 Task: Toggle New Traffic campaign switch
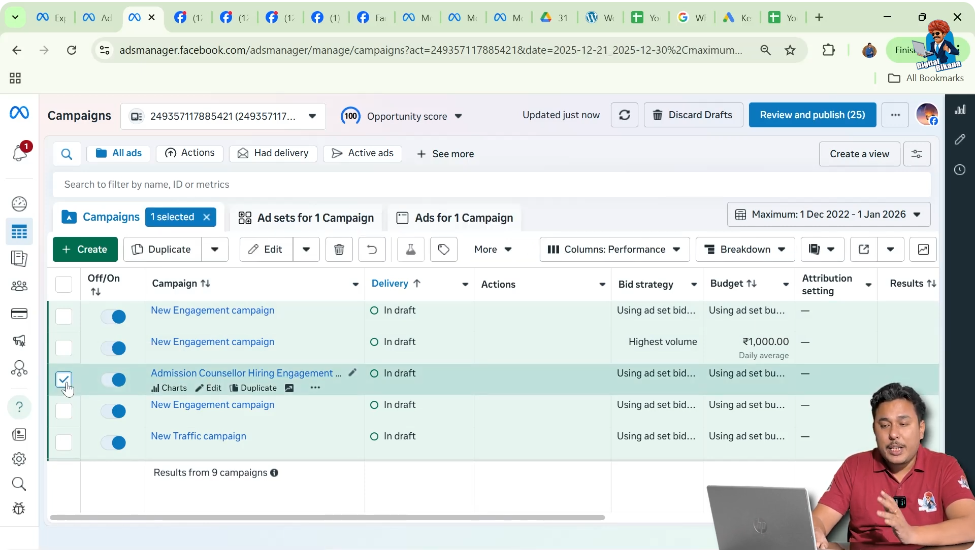coord(114,442)
